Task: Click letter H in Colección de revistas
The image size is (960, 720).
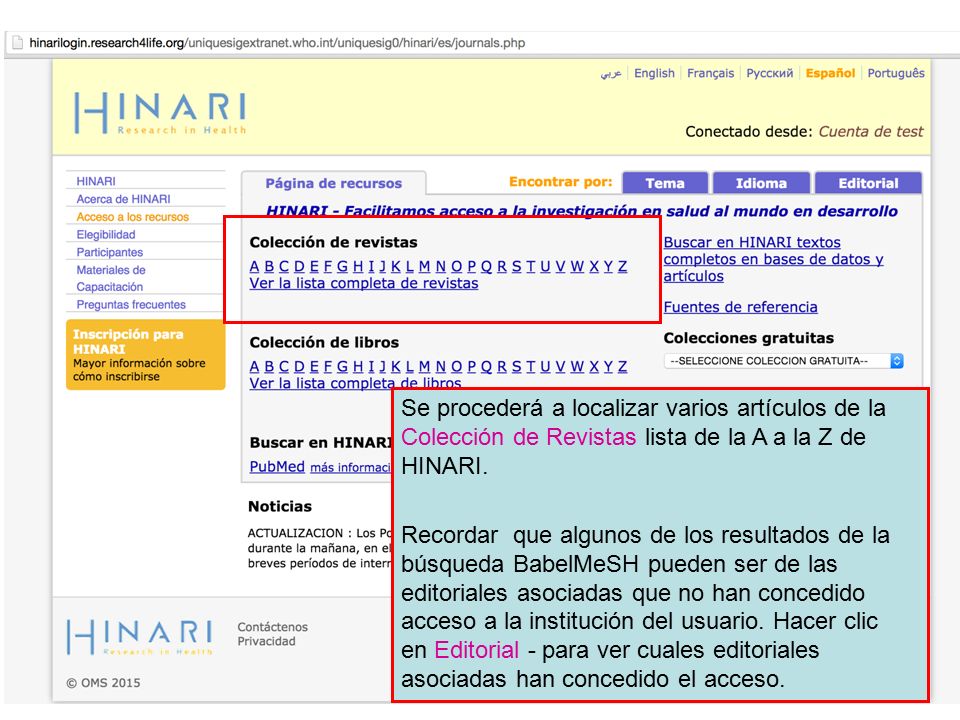Action: pyautogui.click(x=358, y=266)
